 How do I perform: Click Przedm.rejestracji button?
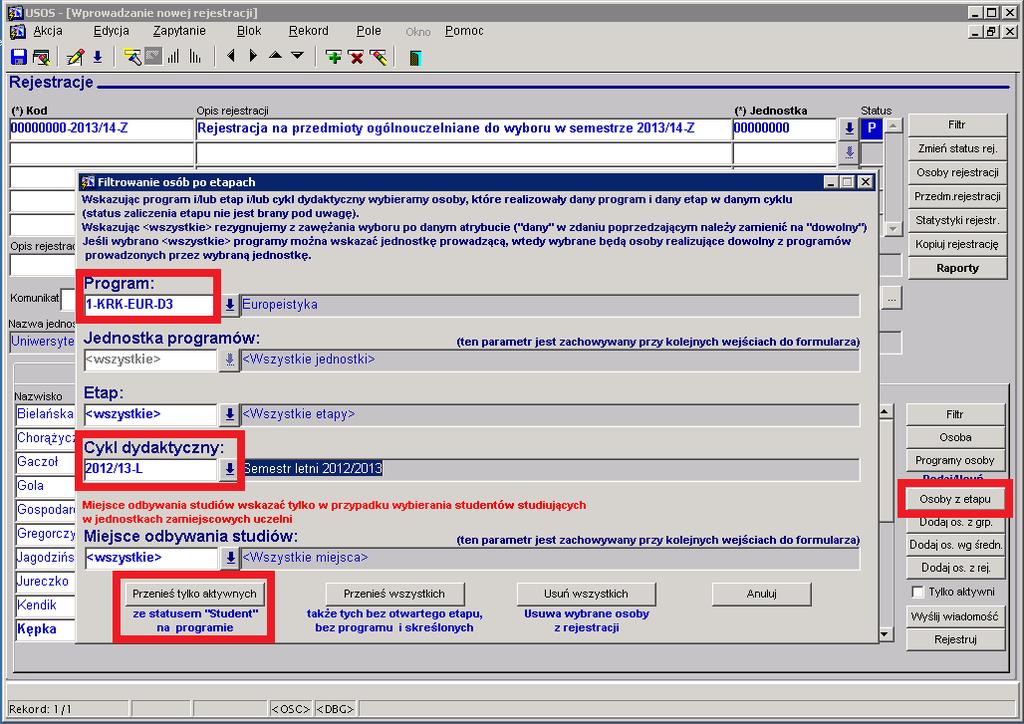coord(957,197)
